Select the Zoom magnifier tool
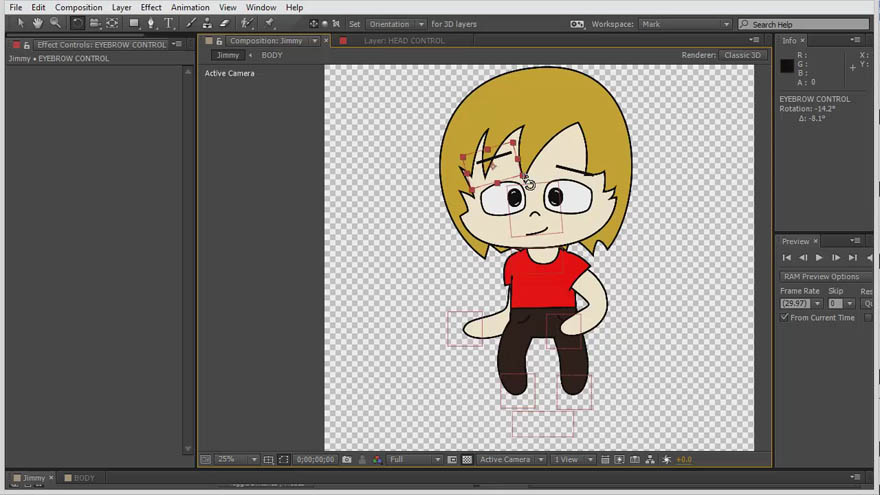880x495 pixels. click(x=55, y=24)
